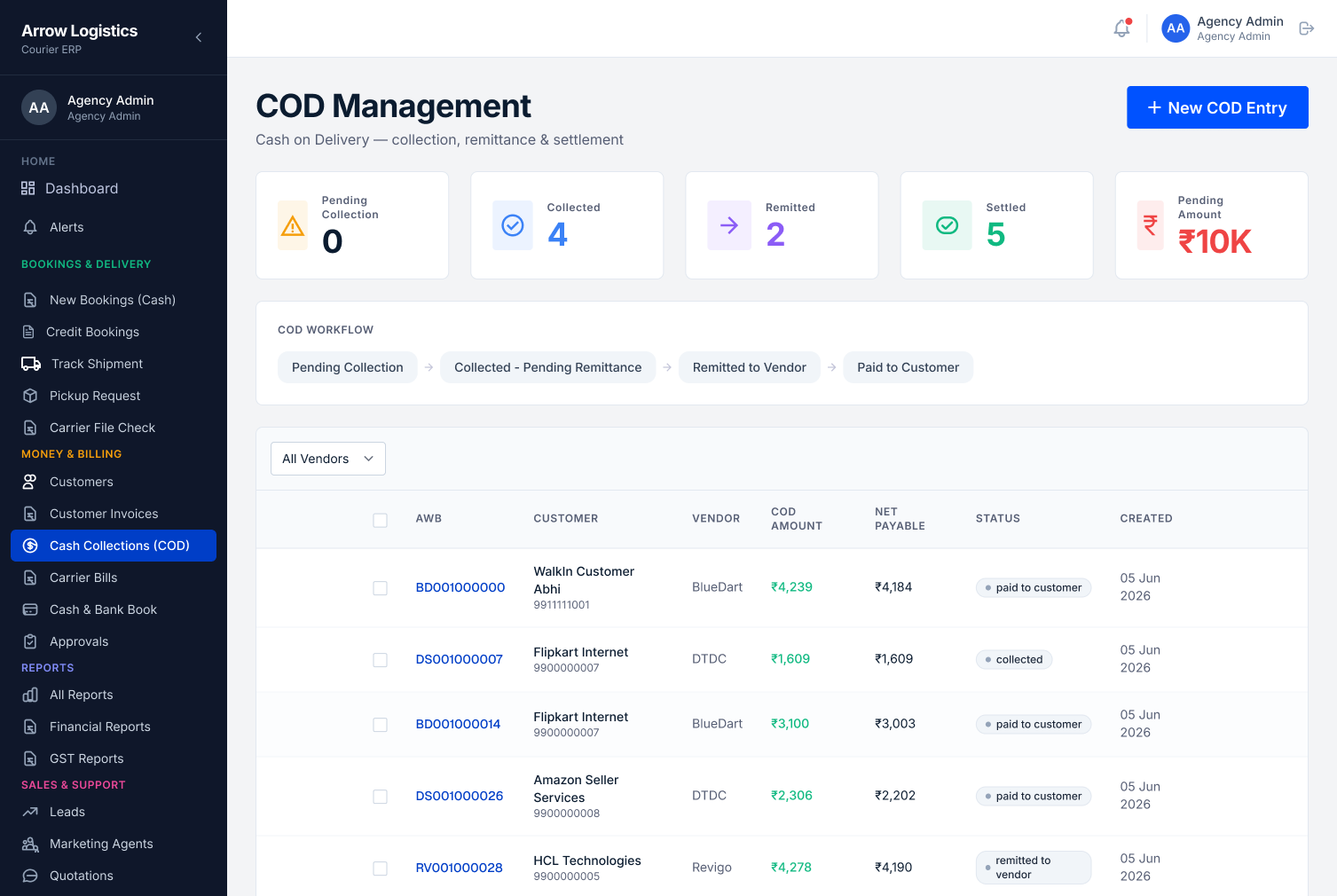Click the Dashboard grid icon
The width and height of the screenshot is (1337, 896).
click(28, 188)
